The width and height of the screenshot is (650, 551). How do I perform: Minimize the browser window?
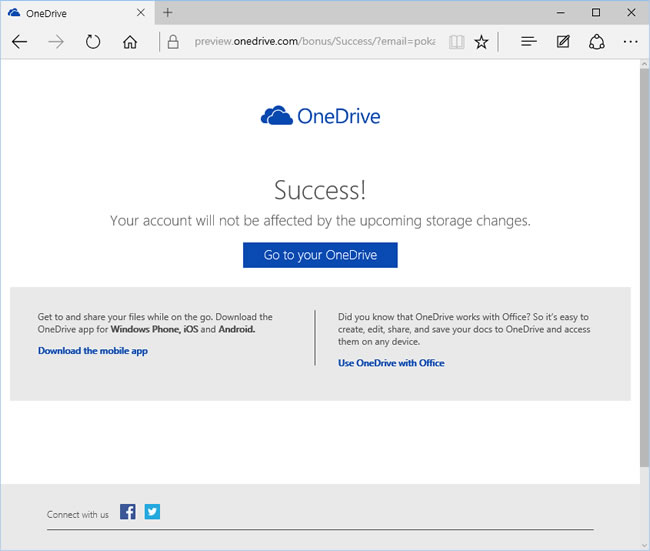tap(560, 12)
